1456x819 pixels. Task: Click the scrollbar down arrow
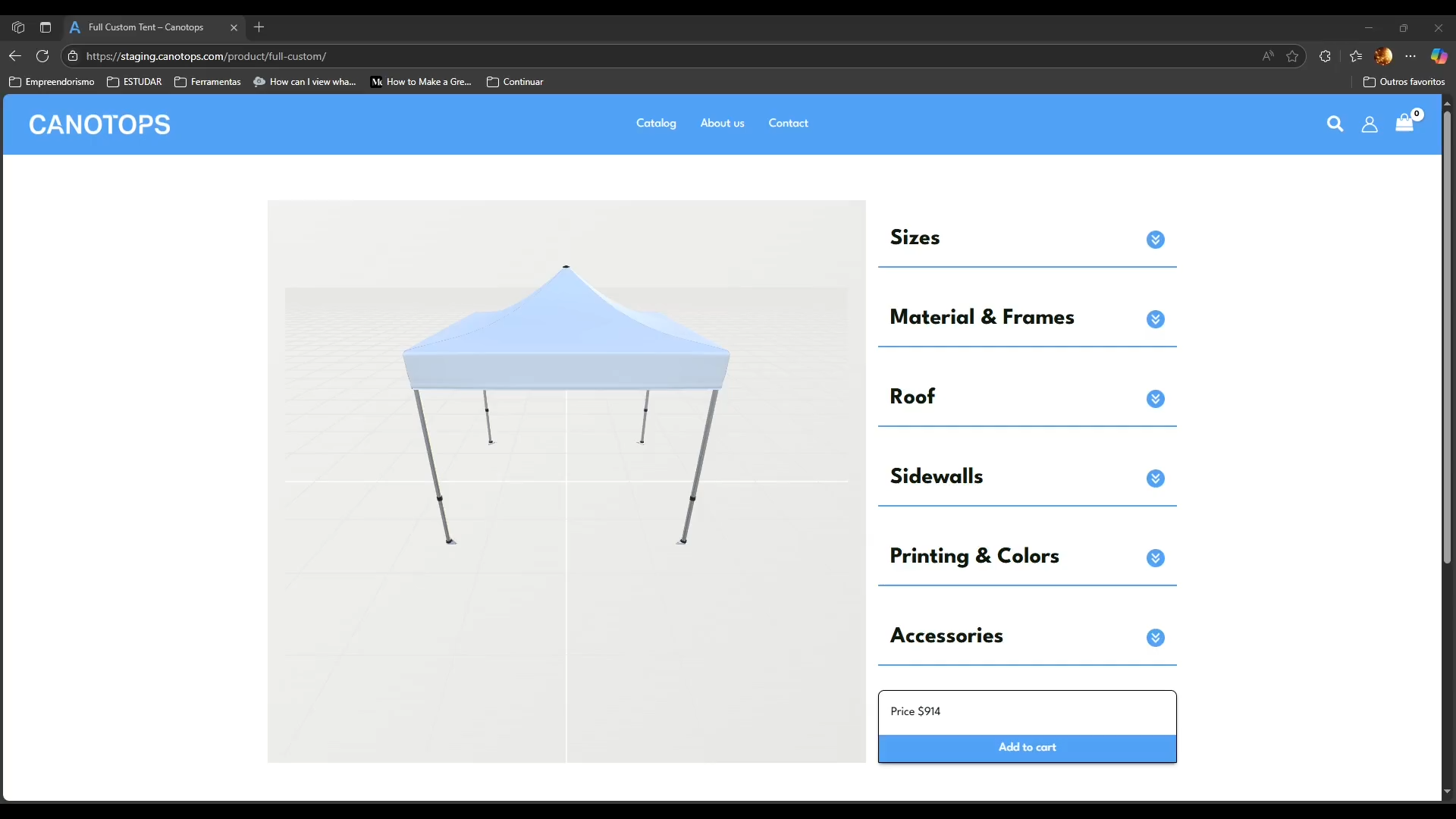click(x=1447, y=791)
